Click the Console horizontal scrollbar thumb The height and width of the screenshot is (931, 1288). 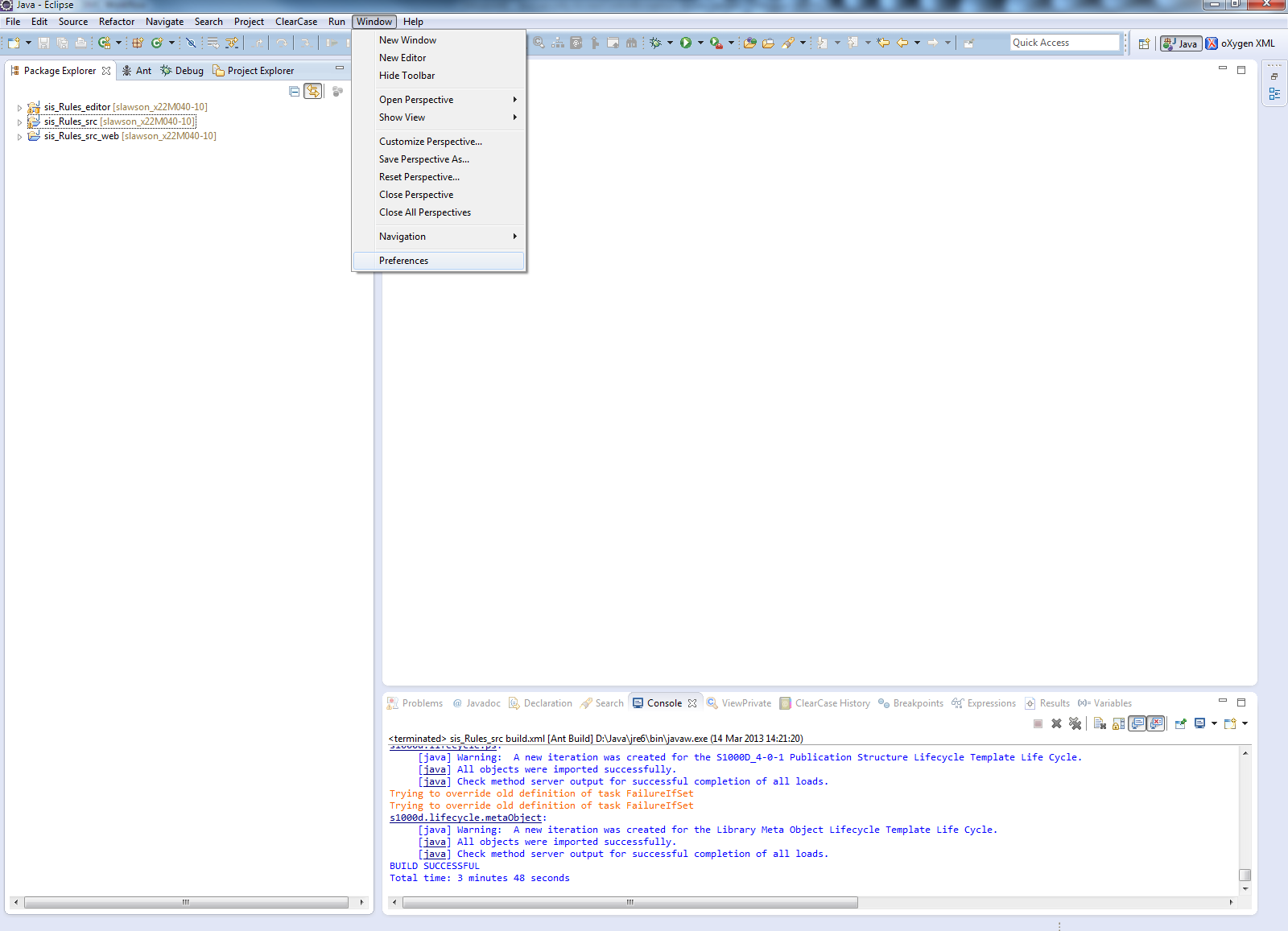[x=630, y=903]
